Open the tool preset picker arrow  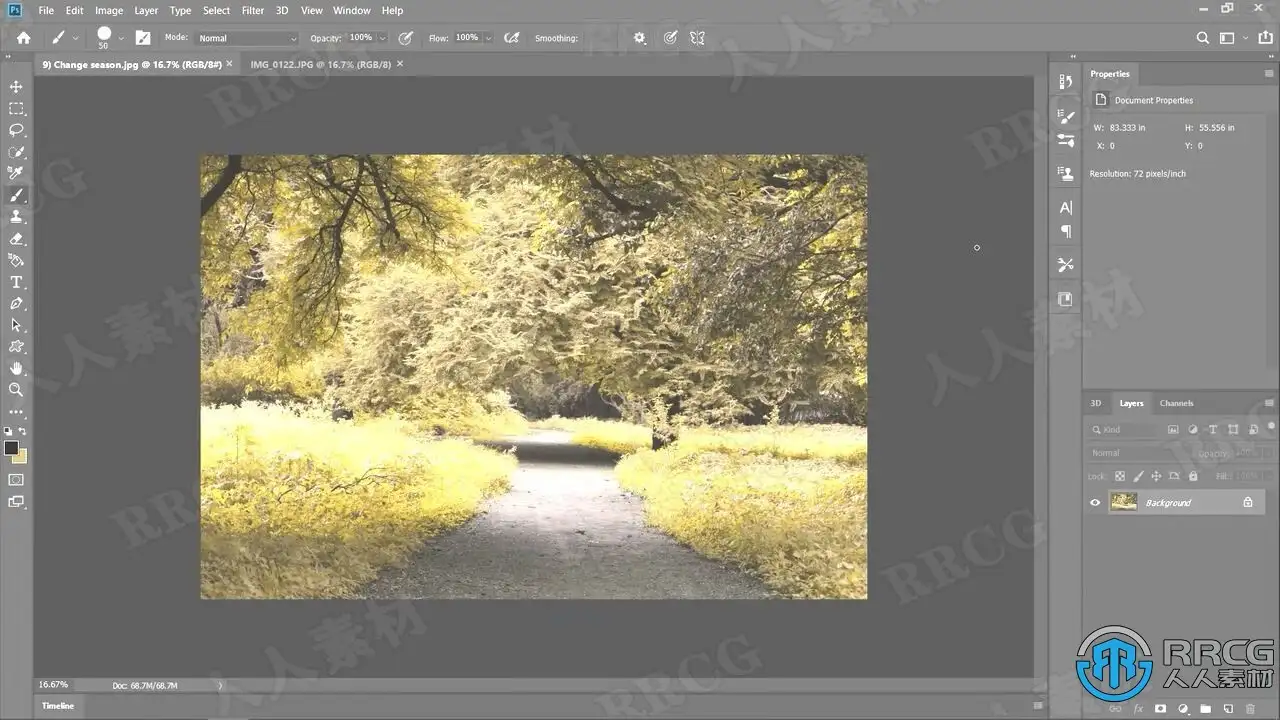click(75, 38)
